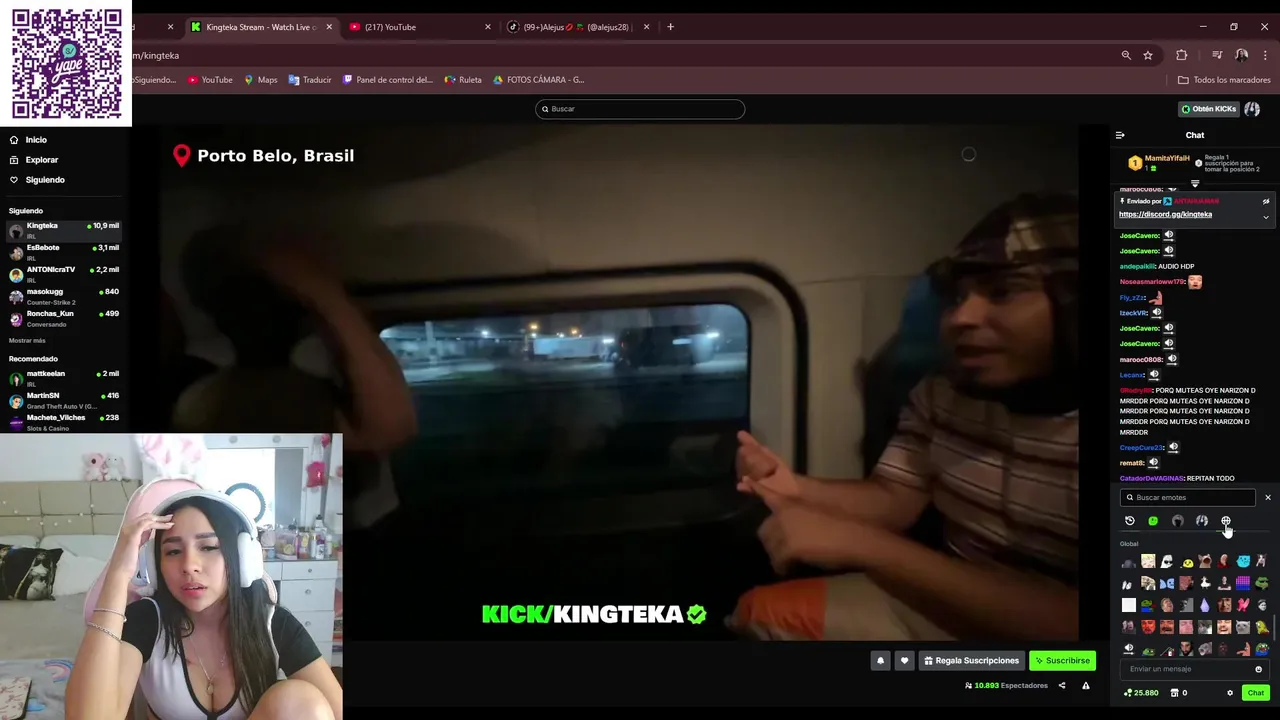The image size is (1280, 720).
Task: Open the browser profile avatar
Action: [x=1241, y=55]
